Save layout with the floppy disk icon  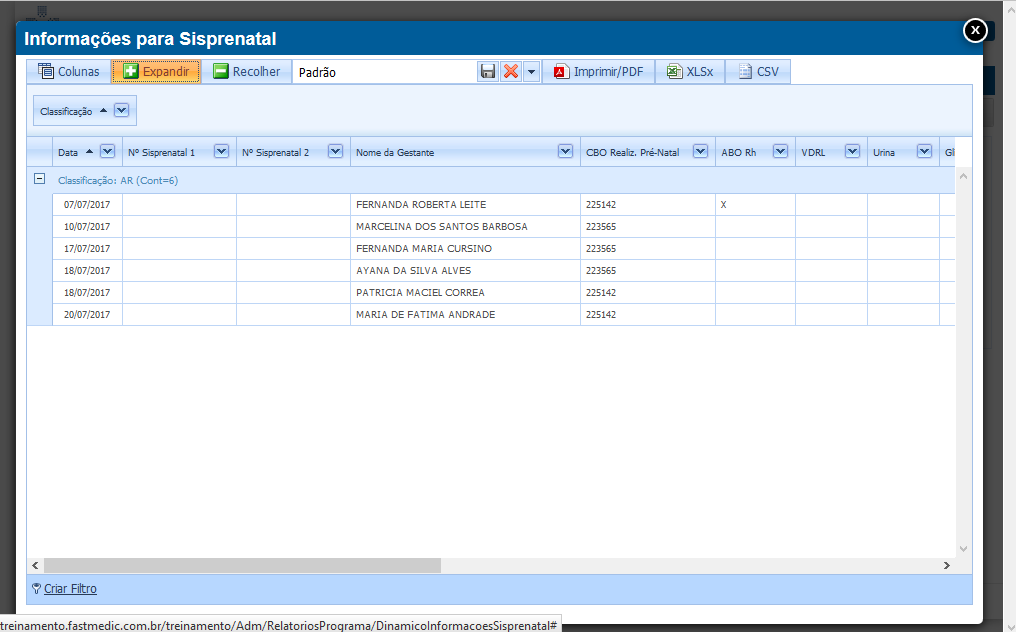(x=488, y=71)
